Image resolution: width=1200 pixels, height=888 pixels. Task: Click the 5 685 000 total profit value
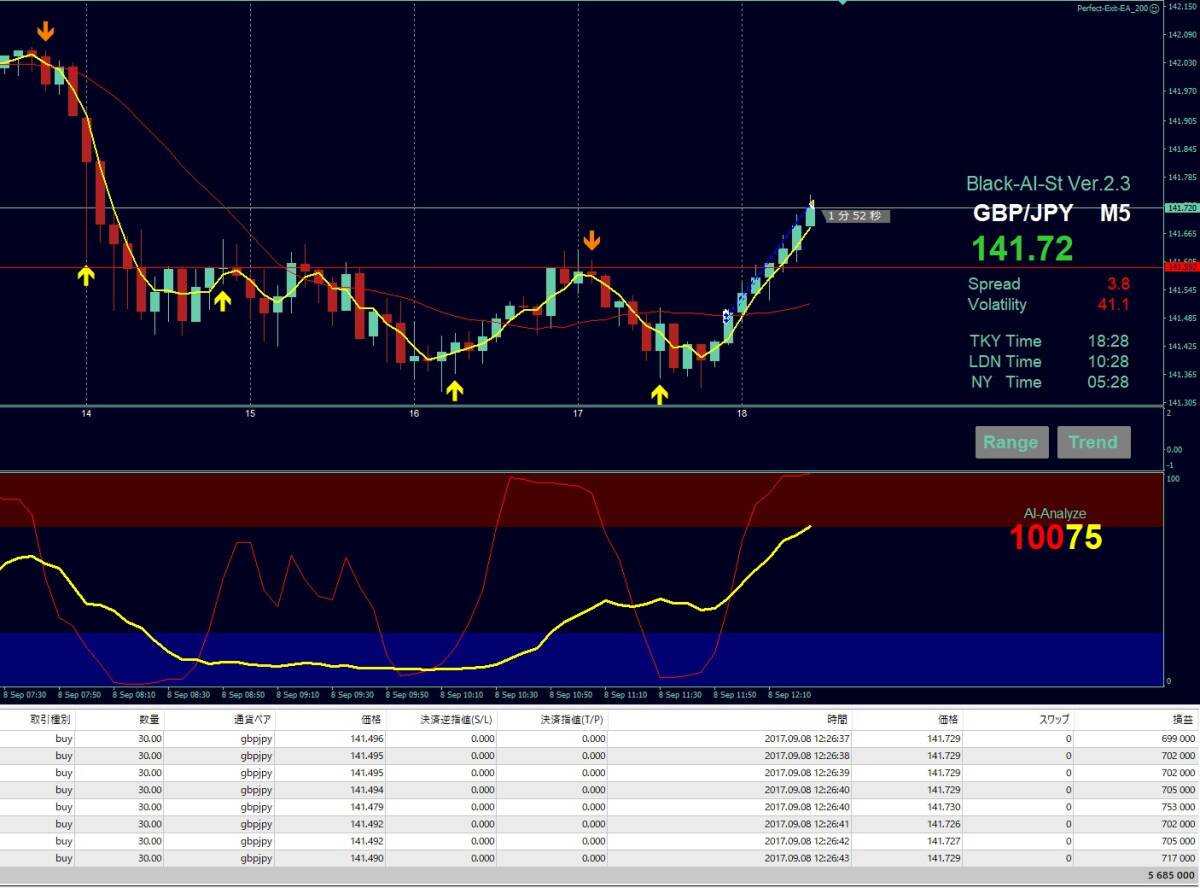point(1170,875)
